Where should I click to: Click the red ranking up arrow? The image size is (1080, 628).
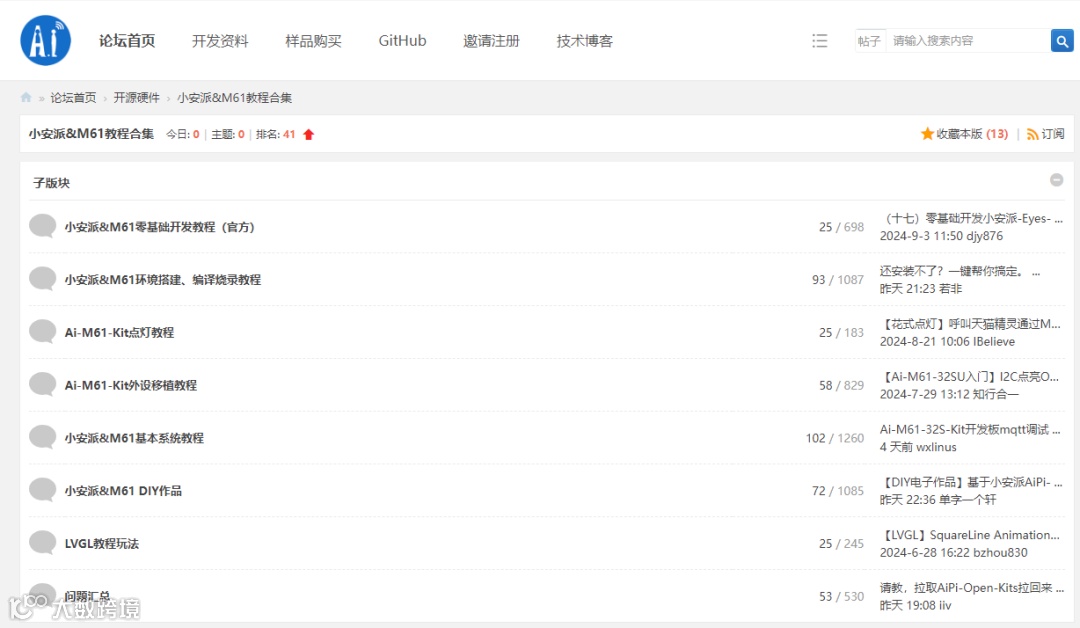(309, 134)
